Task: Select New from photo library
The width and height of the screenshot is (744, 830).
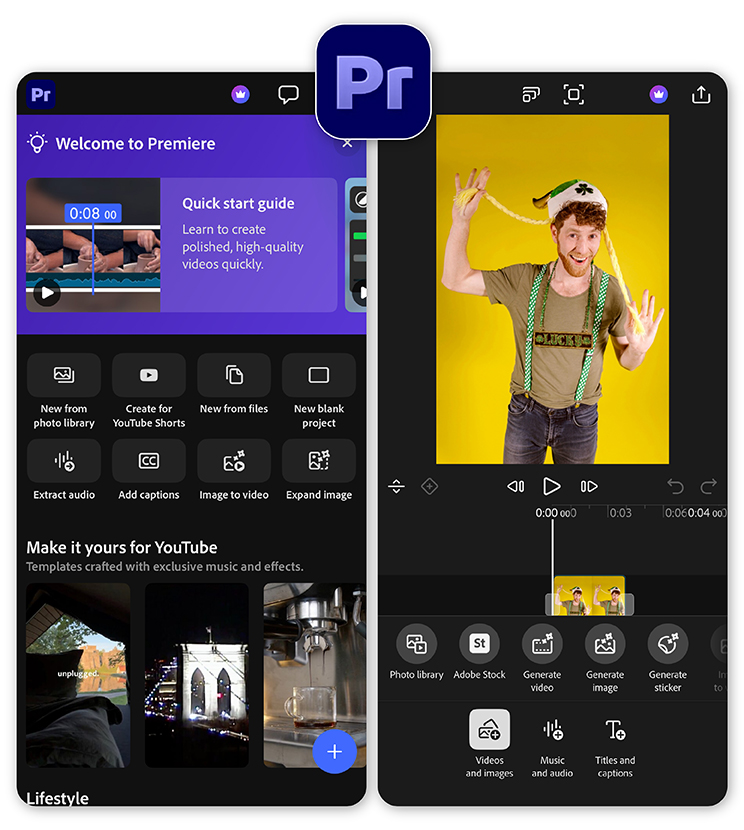Action: point(64,392)
